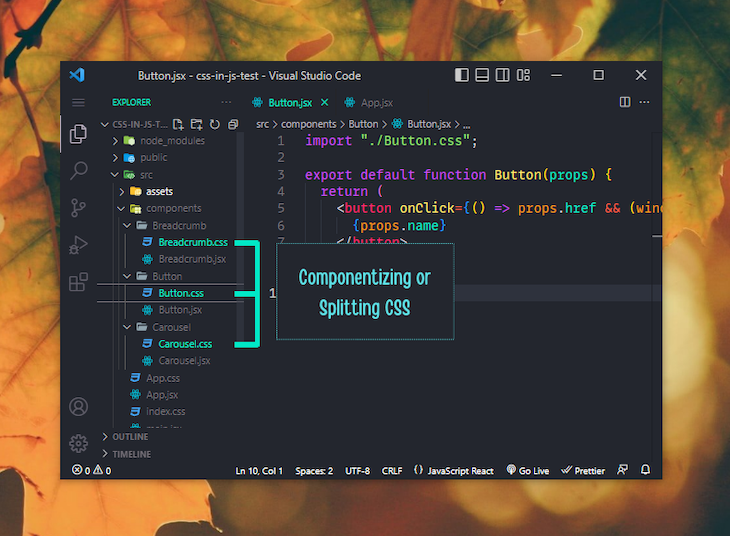Viewport: 730px width, 536px height.
Task: Open the hamburger application menu
Action: coord(78,102)
